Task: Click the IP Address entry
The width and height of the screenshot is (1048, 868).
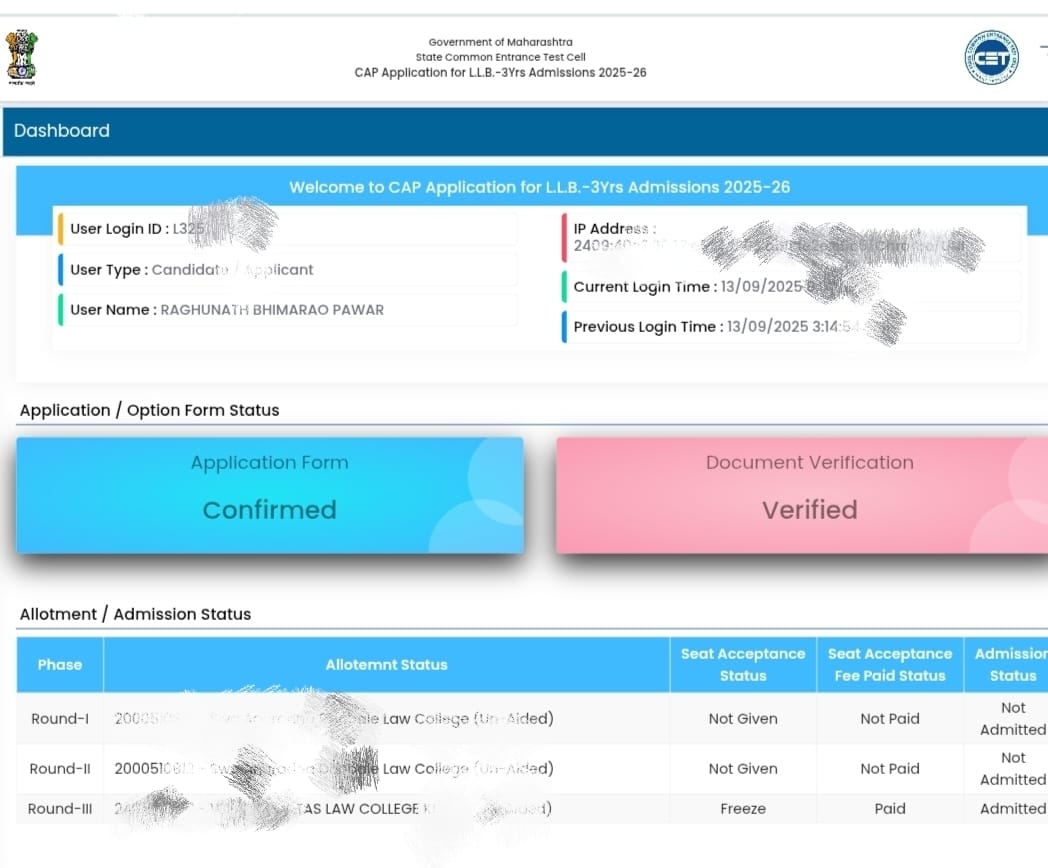Action: [792, 237]
